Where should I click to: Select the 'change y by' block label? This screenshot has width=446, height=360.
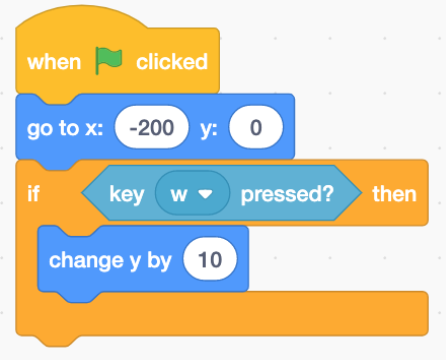tap(110, 261)
